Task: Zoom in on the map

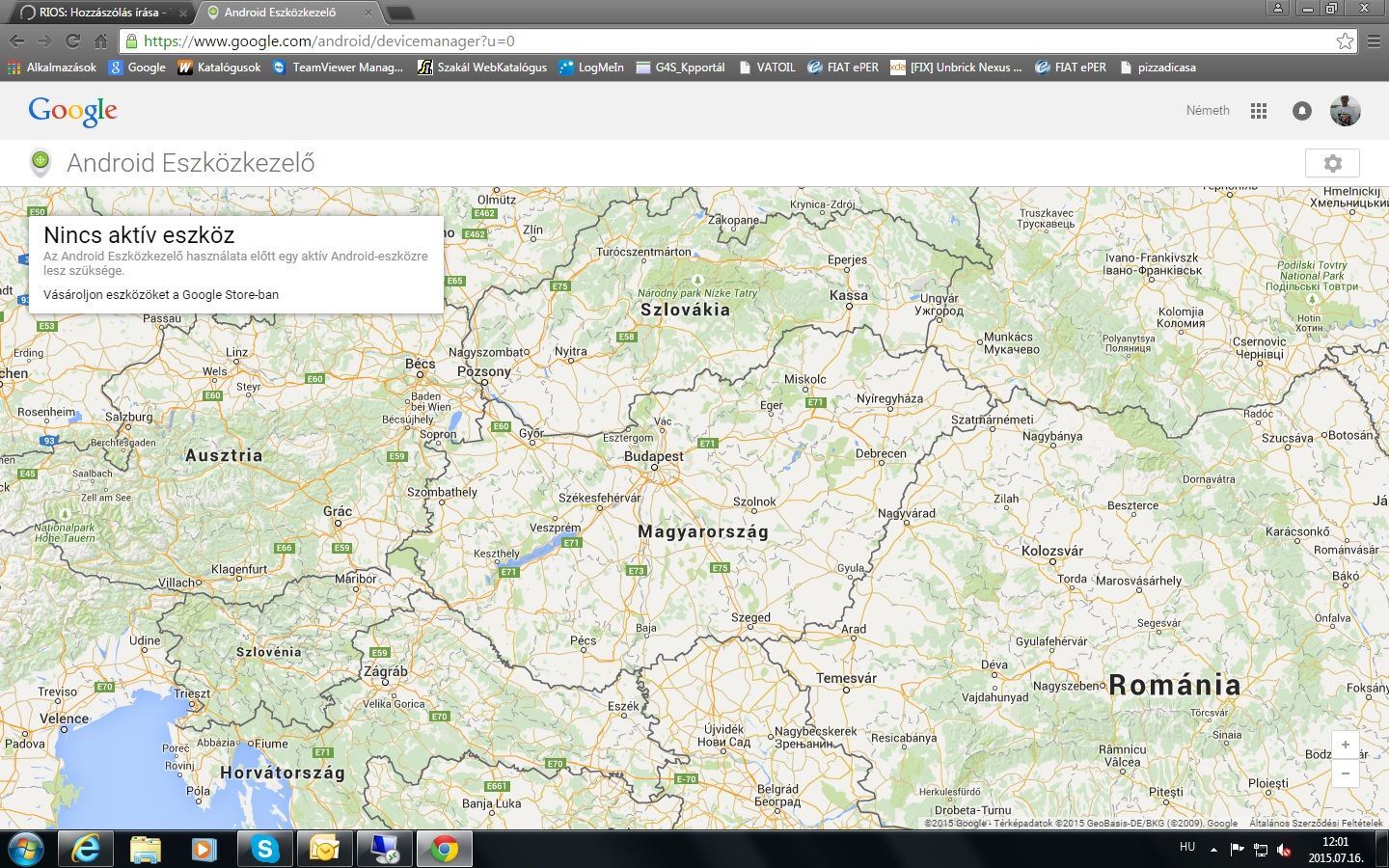Action: 1346,745
